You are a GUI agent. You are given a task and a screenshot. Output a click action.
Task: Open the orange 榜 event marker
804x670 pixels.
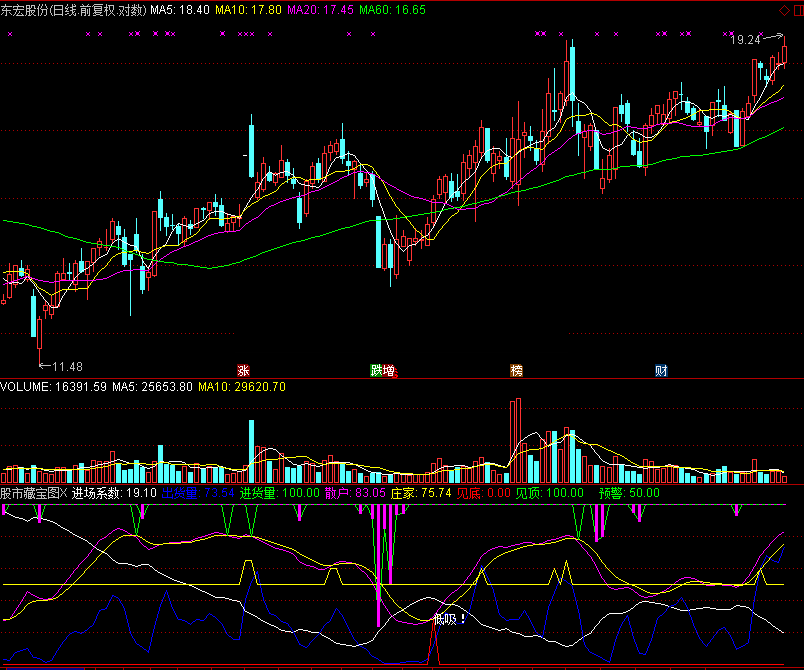tap(516, 371)
